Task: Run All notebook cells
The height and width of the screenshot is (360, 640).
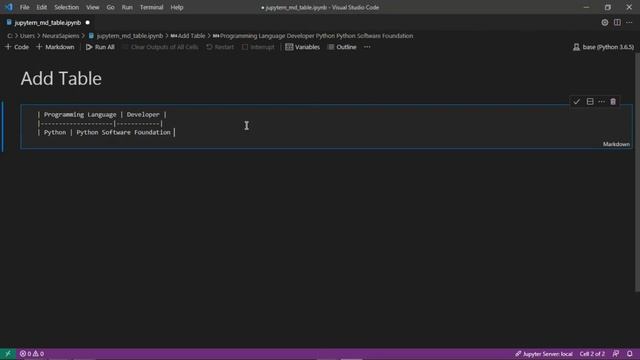Action: tap(100, 47)
